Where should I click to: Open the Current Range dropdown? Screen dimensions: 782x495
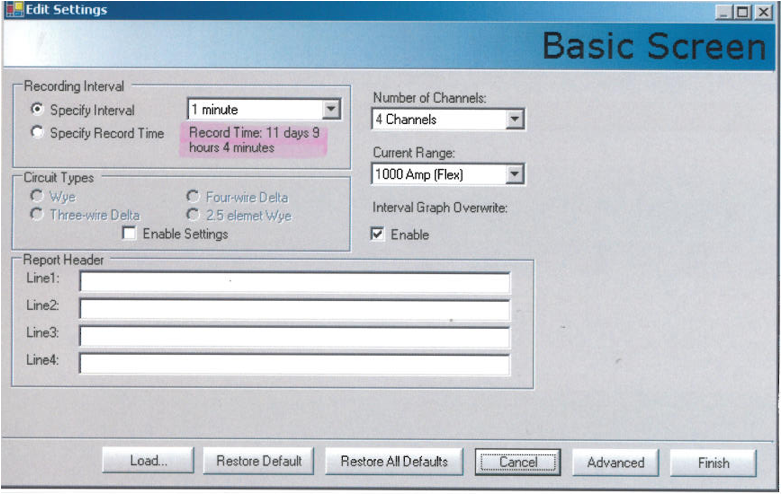coord(514,174)
